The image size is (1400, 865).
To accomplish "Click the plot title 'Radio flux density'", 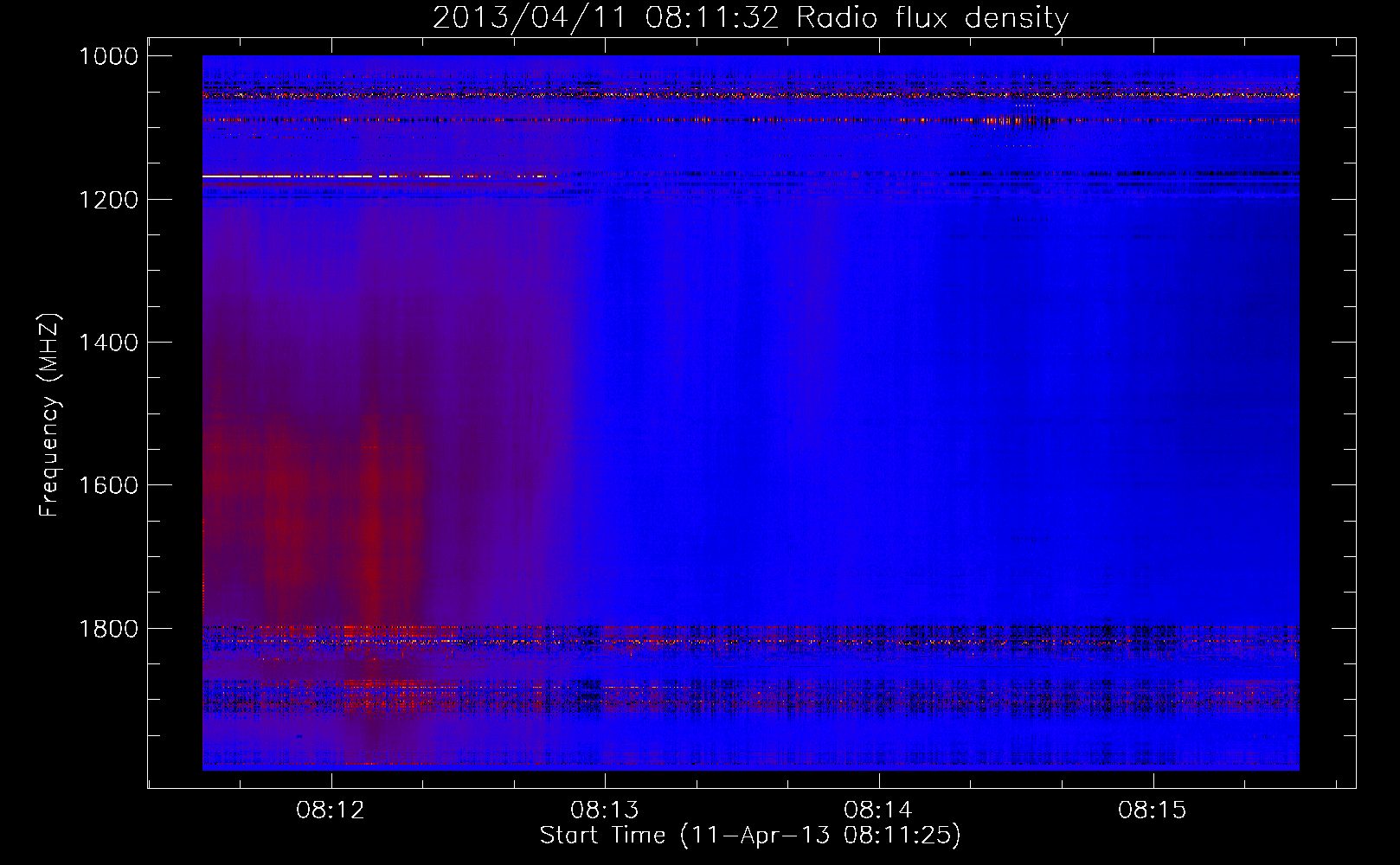I will 932,17.
